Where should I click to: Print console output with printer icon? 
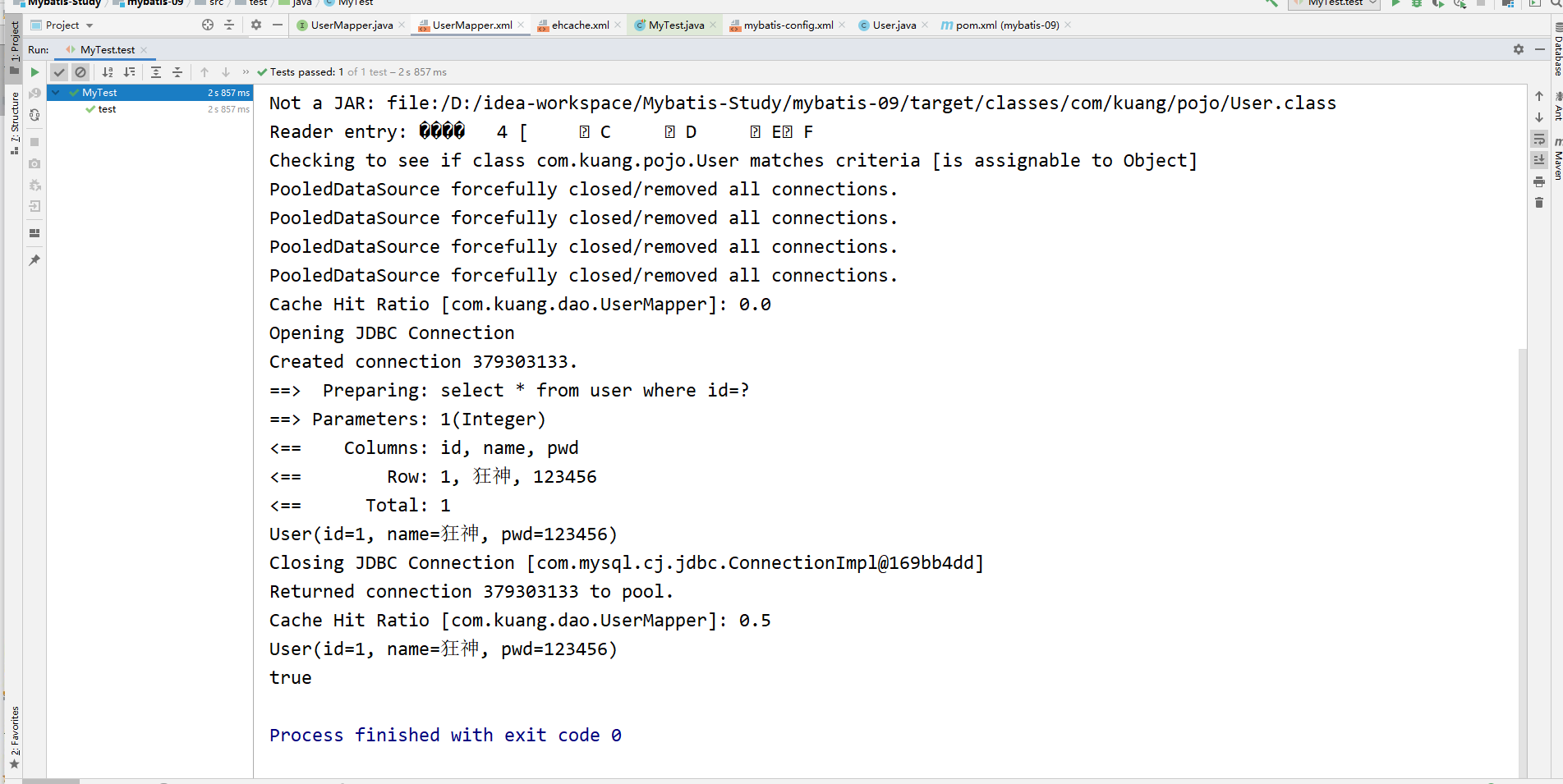coord(1539,181)
